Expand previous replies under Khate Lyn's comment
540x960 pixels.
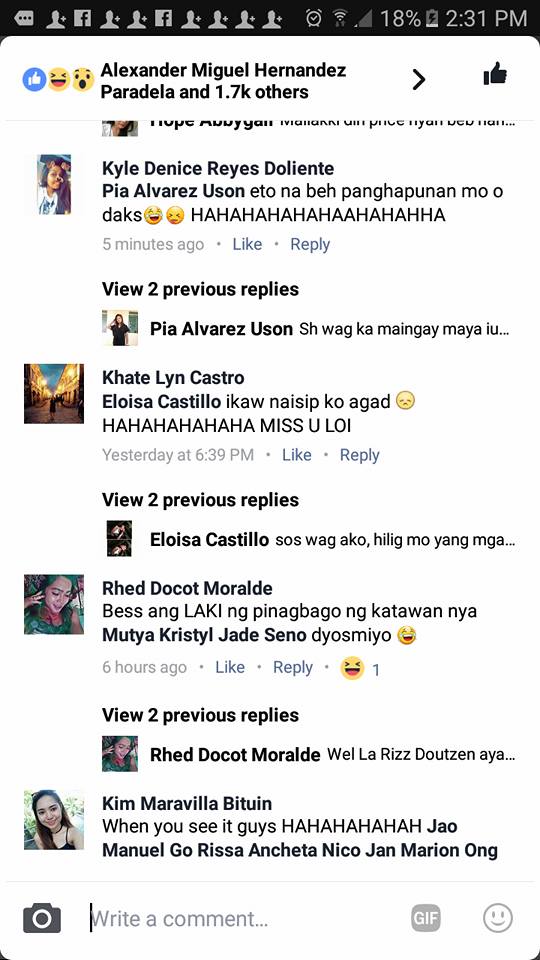200,500
